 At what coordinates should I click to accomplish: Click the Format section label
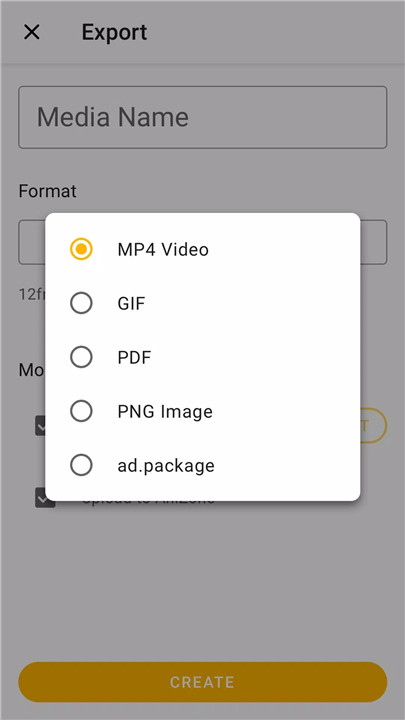47,191
